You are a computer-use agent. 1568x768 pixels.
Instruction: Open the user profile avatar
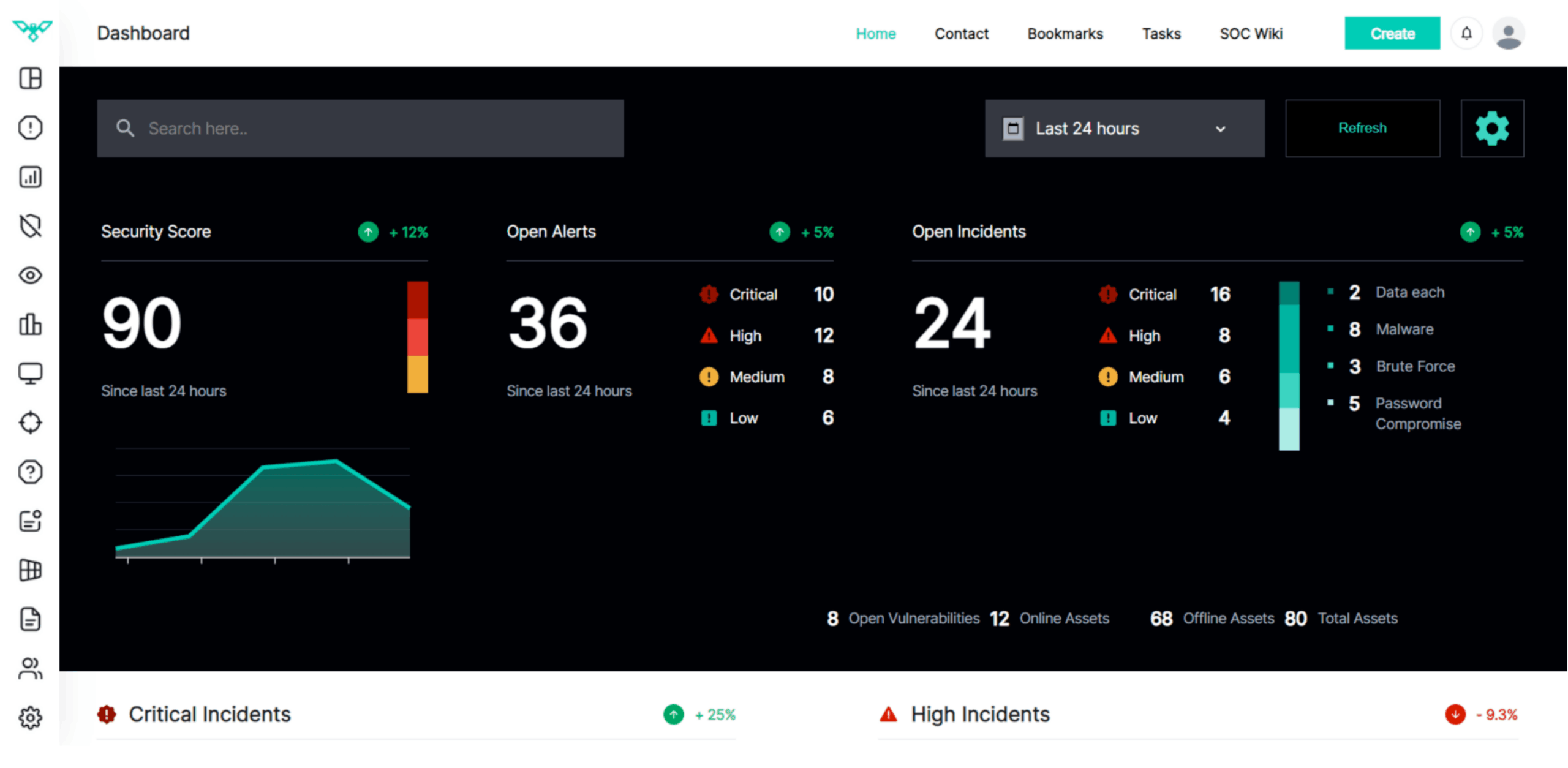coord(1507,34)
